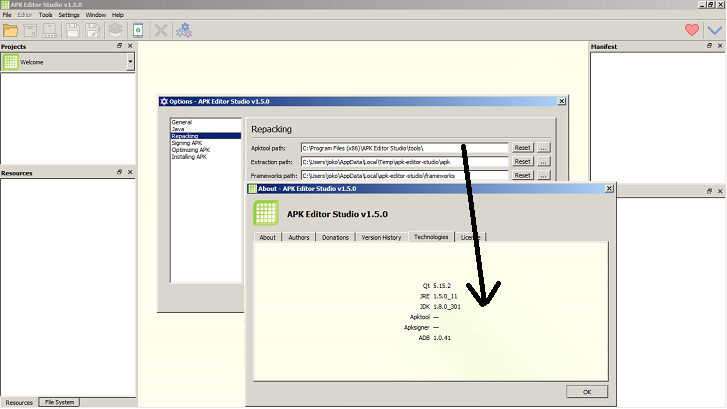The height and width of the screenshot is (409, 727).
Task: Open the Editor menu
Action: [25, 15]
